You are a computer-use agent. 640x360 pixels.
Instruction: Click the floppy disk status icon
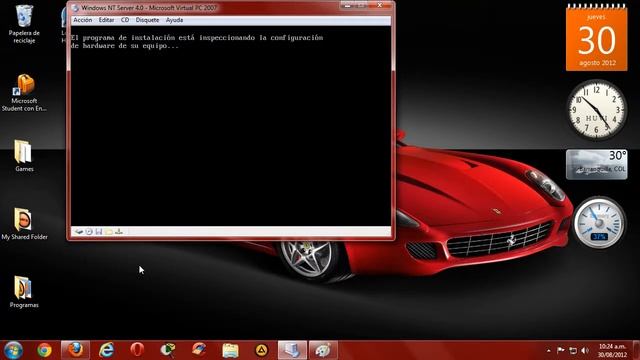coord(99,231)
